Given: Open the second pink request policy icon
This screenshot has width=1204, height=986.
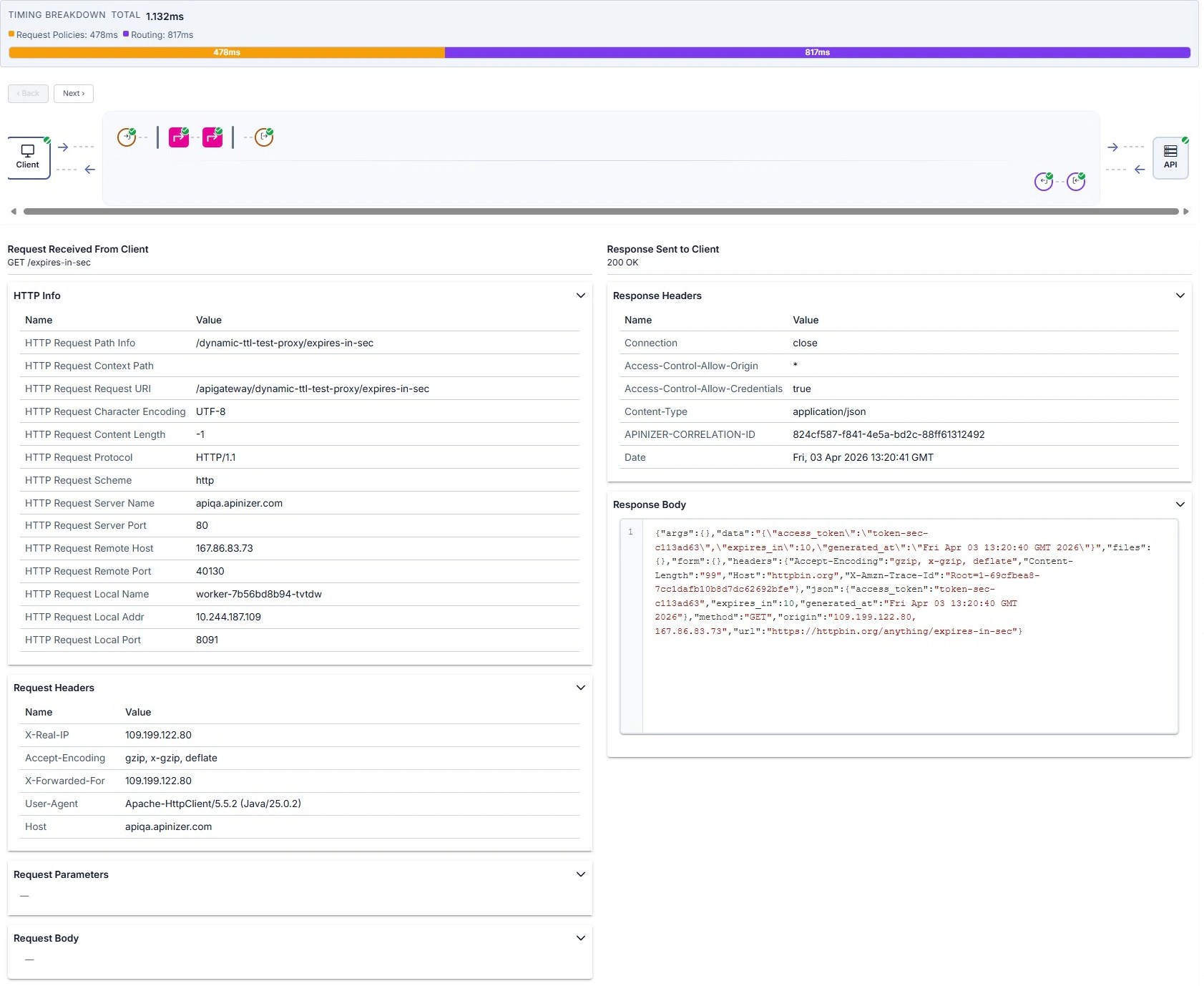Looking at the screenshot, I should pos(212,137).
